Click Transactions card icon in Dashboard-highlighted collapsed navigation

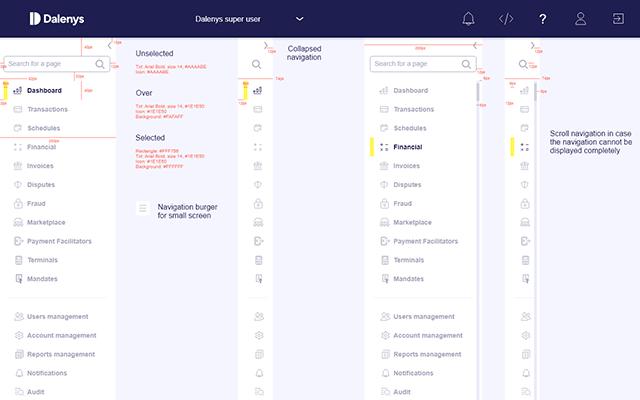[258, 109]
